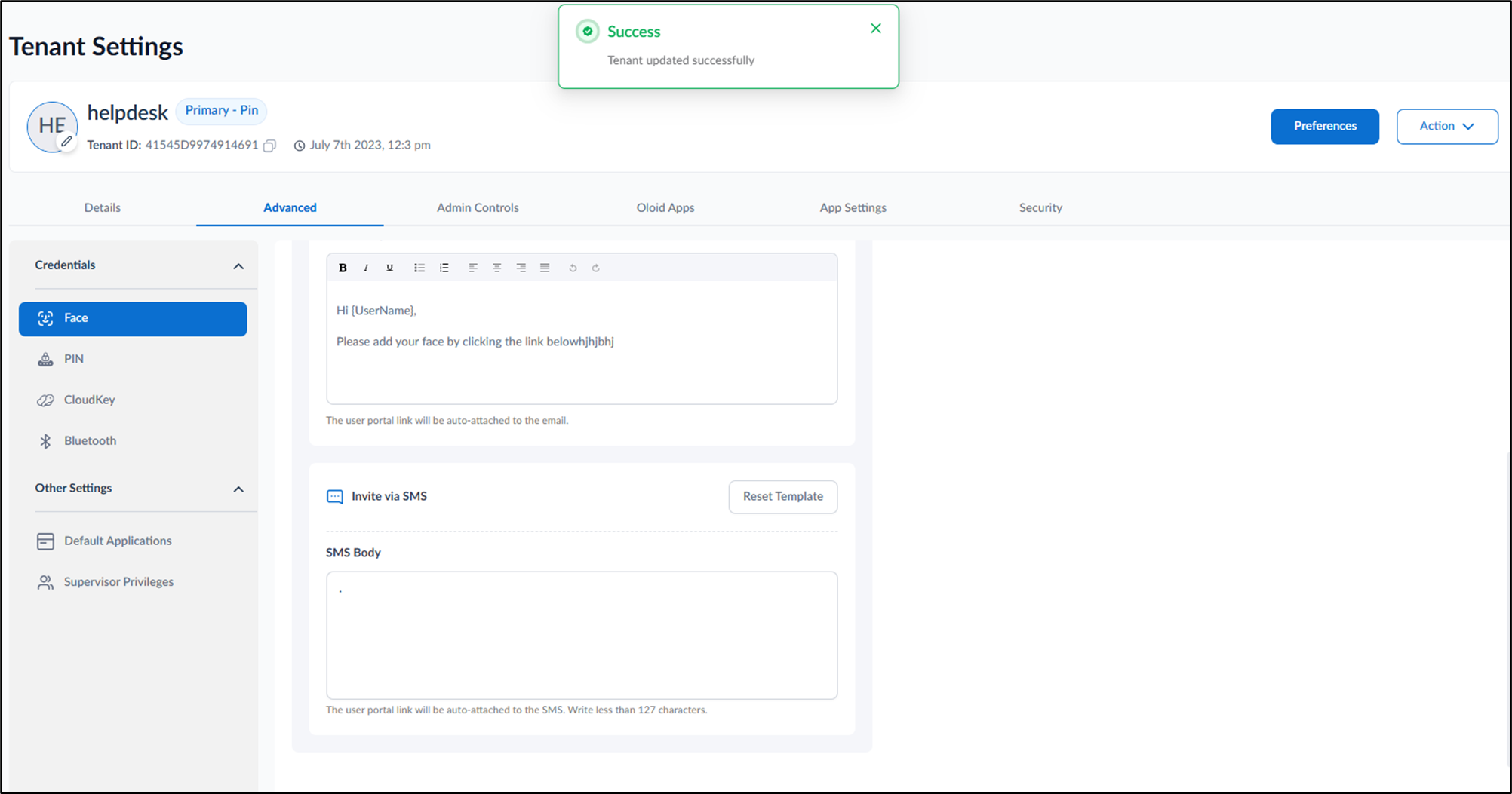Switch to the Details tab

click(103, 207)
